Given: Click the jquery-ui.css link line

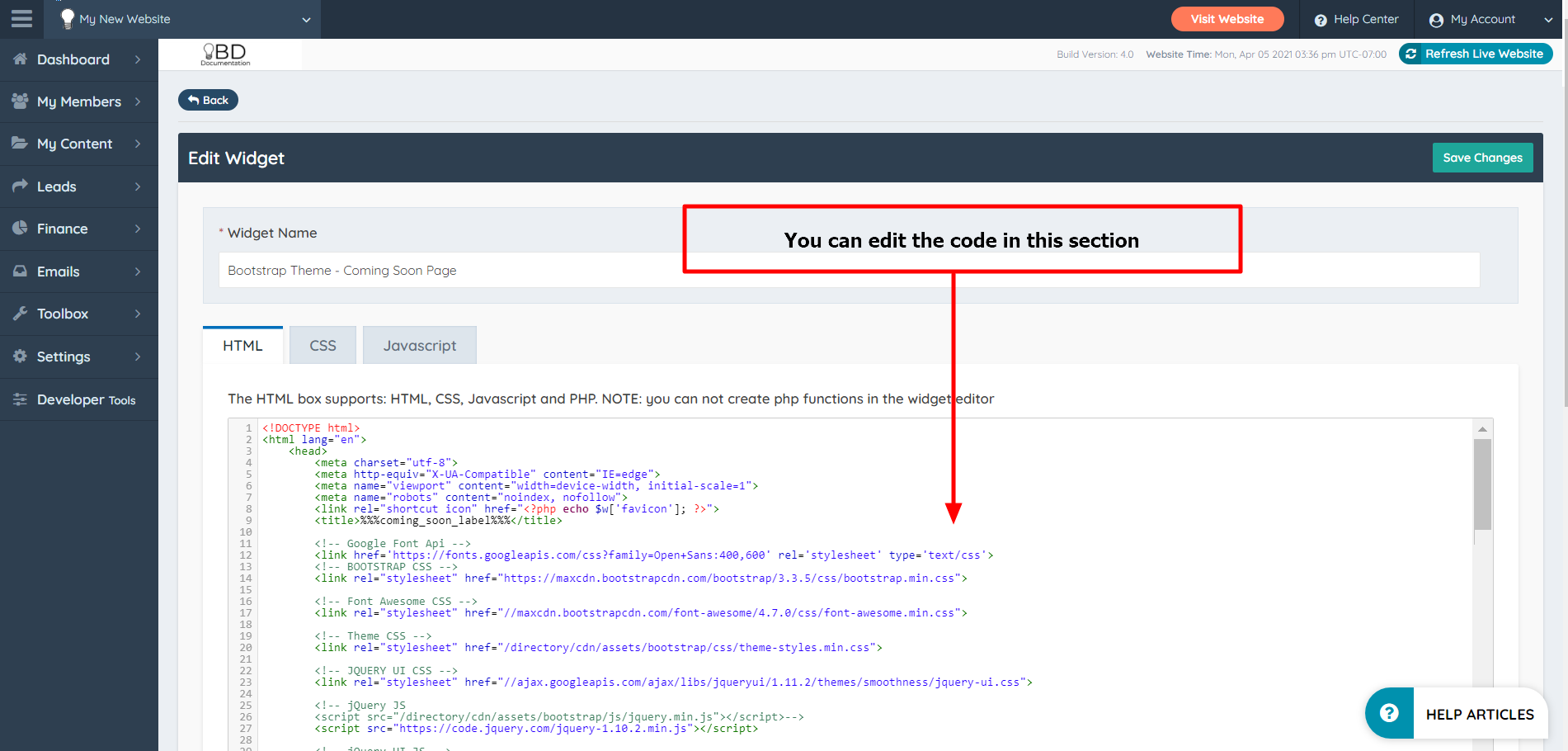Looking at the screenshot, I should click(x=673, y=683).
